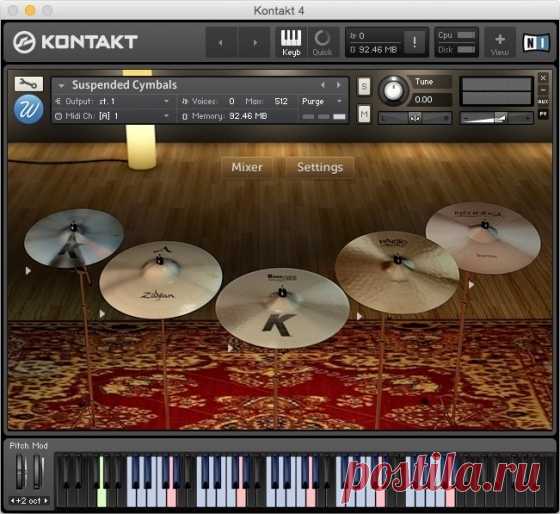Screen dimensions: 560x514
Task: Open the Purge dropdown menu
Action: click(322, 101)
